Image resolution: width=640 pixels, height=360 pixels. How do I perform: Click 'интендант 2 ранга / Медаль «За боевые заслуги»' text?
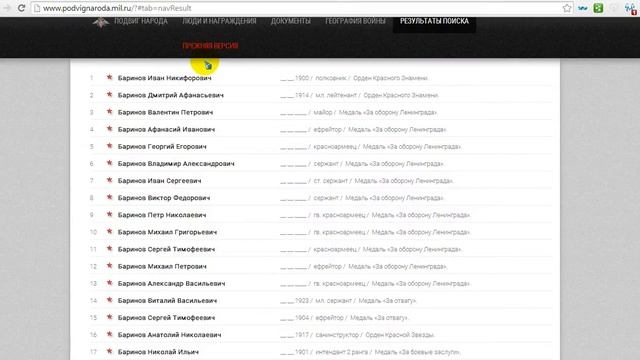pyautogui.click(x=388, y=352)
